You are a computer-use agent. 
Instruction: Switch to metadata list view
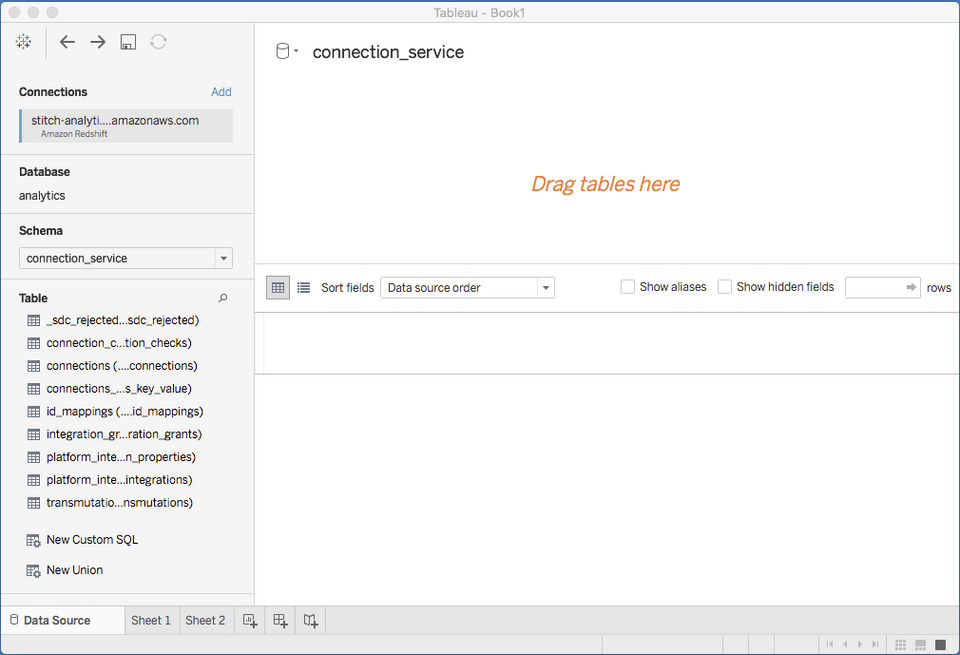coord(304,288)
